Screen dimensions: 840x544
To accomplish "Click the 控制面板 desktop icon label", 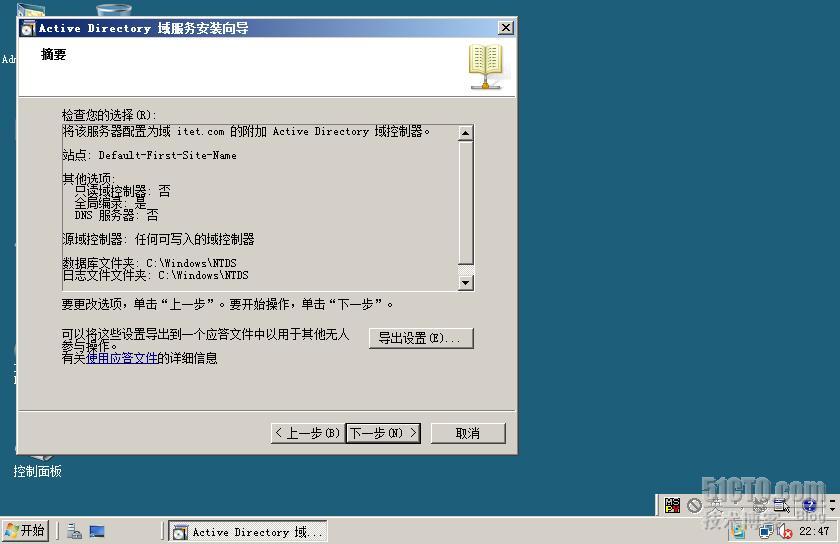I will [x=38, y=471].
